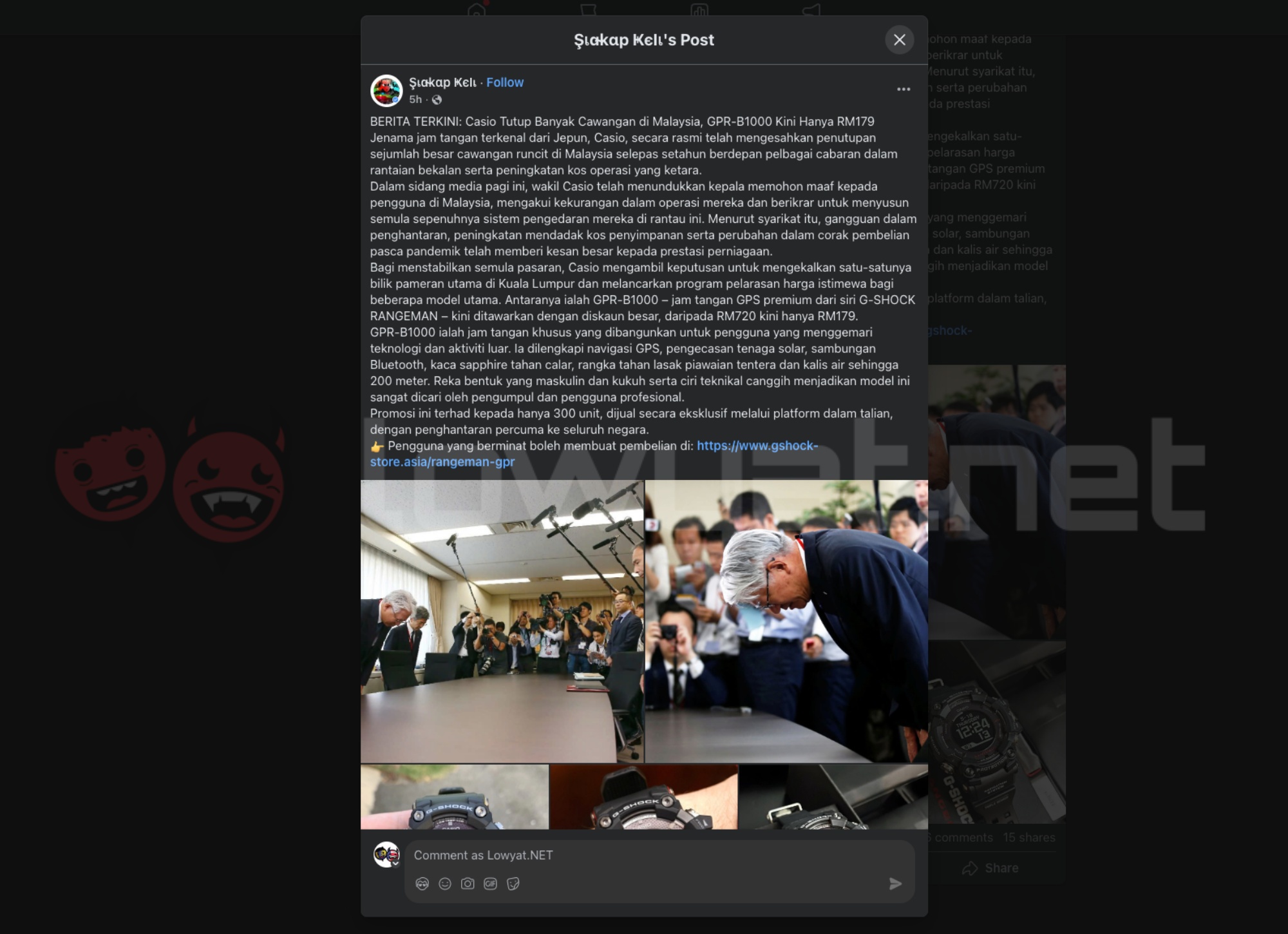Open the poster's profile picture

point(386,90)
